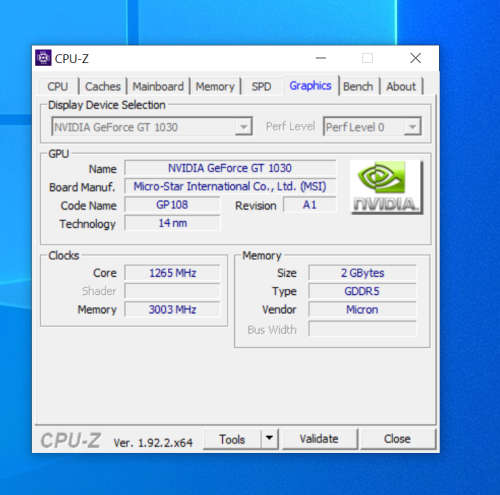Screen dimensions: 500x495
Task: Click the GP108 code name value
Action: [x=172, y=205]
